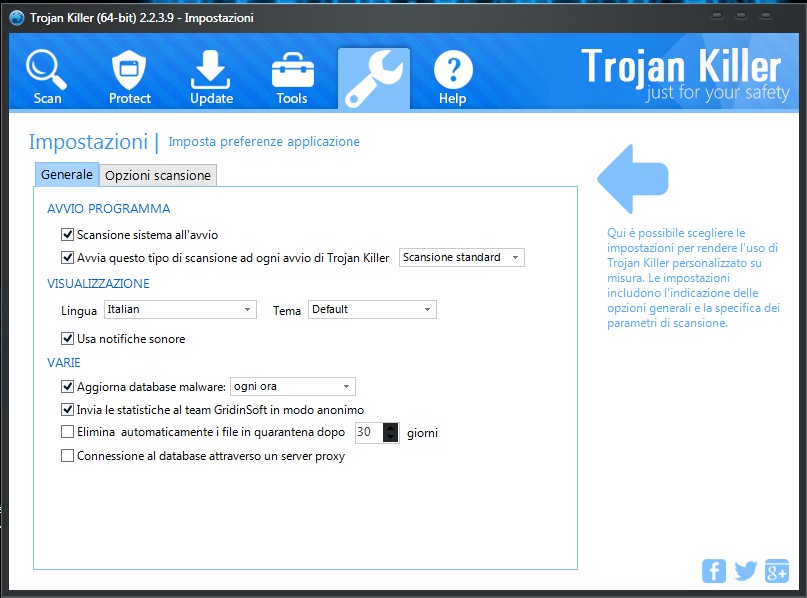Viewport: 807px width, 598px height.
Task: Increase quarantine days with up arrow
Action: coord(391,428)
